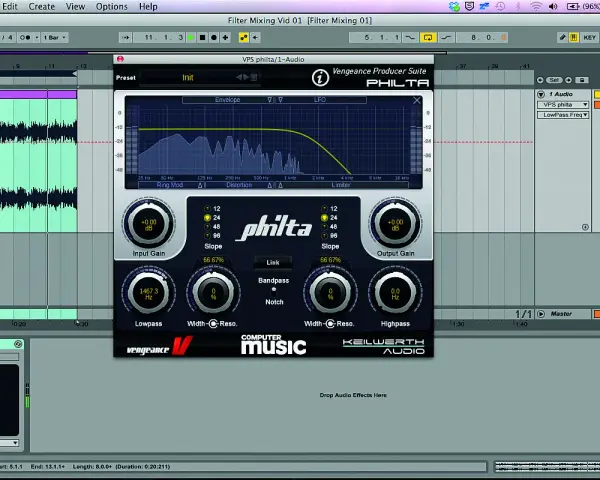Viewport: 600px width, 480px height.
Task: Click the Init preset name field
Action: pyautogui.click(x=188, y=78)
